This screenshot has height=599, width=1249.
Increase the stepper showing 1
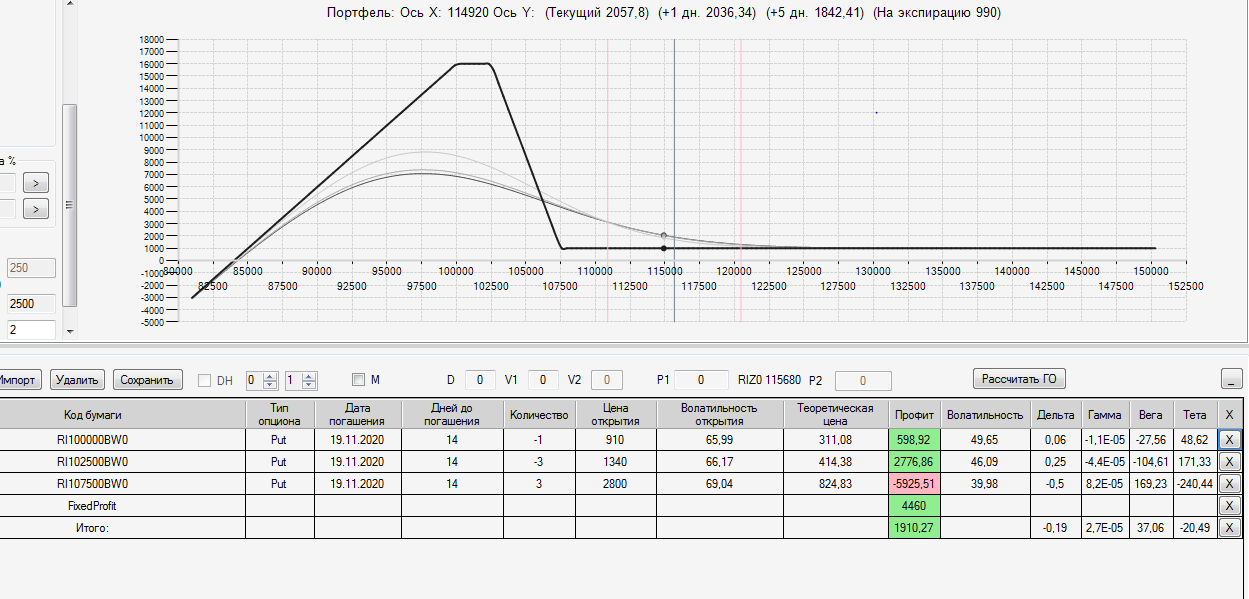[x=309, y=375]
